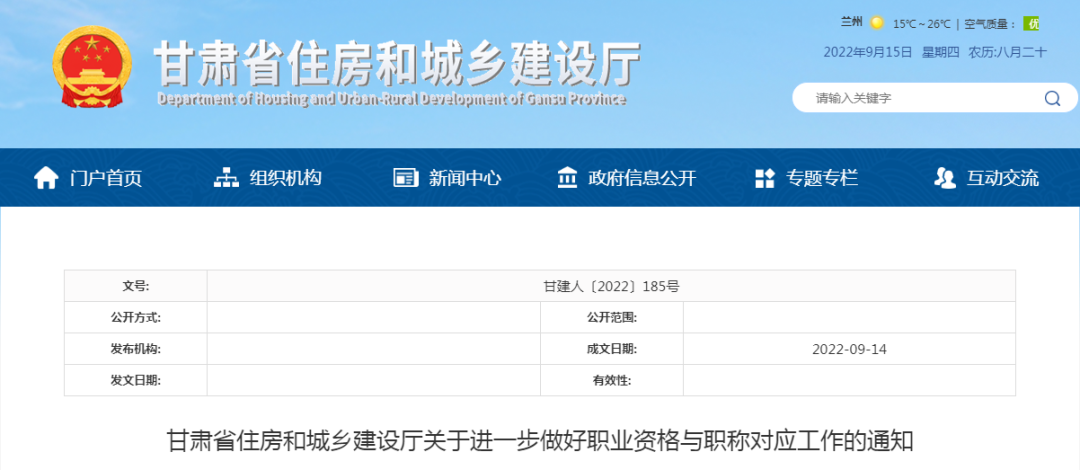This screenshot has width=1080, height=470.
Task: Click the lunar date 农历:八月二十
Action: point(1008,52)
